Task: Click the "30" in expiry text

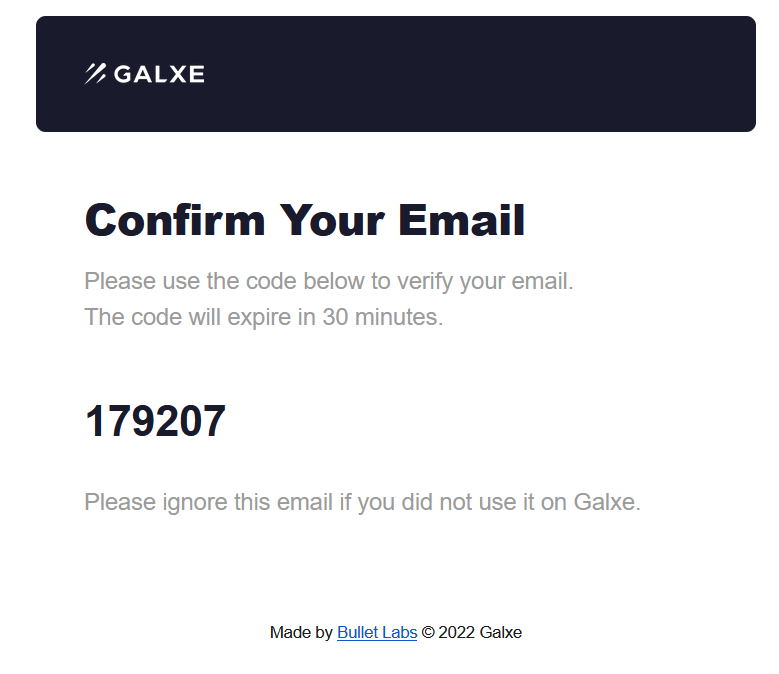Action: [x=335, y=317]
